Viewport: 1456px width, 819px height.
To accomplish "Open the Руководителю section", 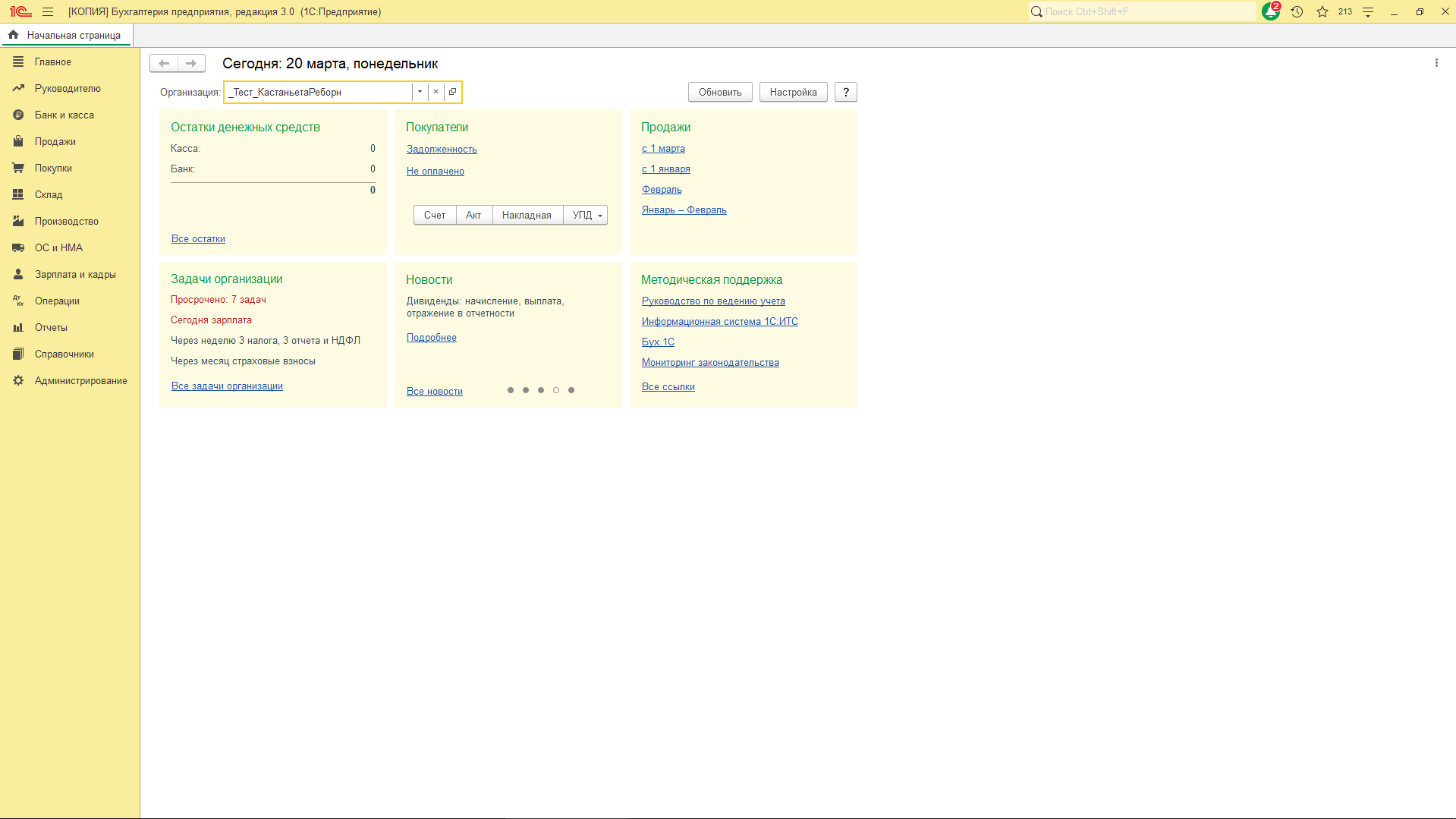I will [x=68, y=89].
